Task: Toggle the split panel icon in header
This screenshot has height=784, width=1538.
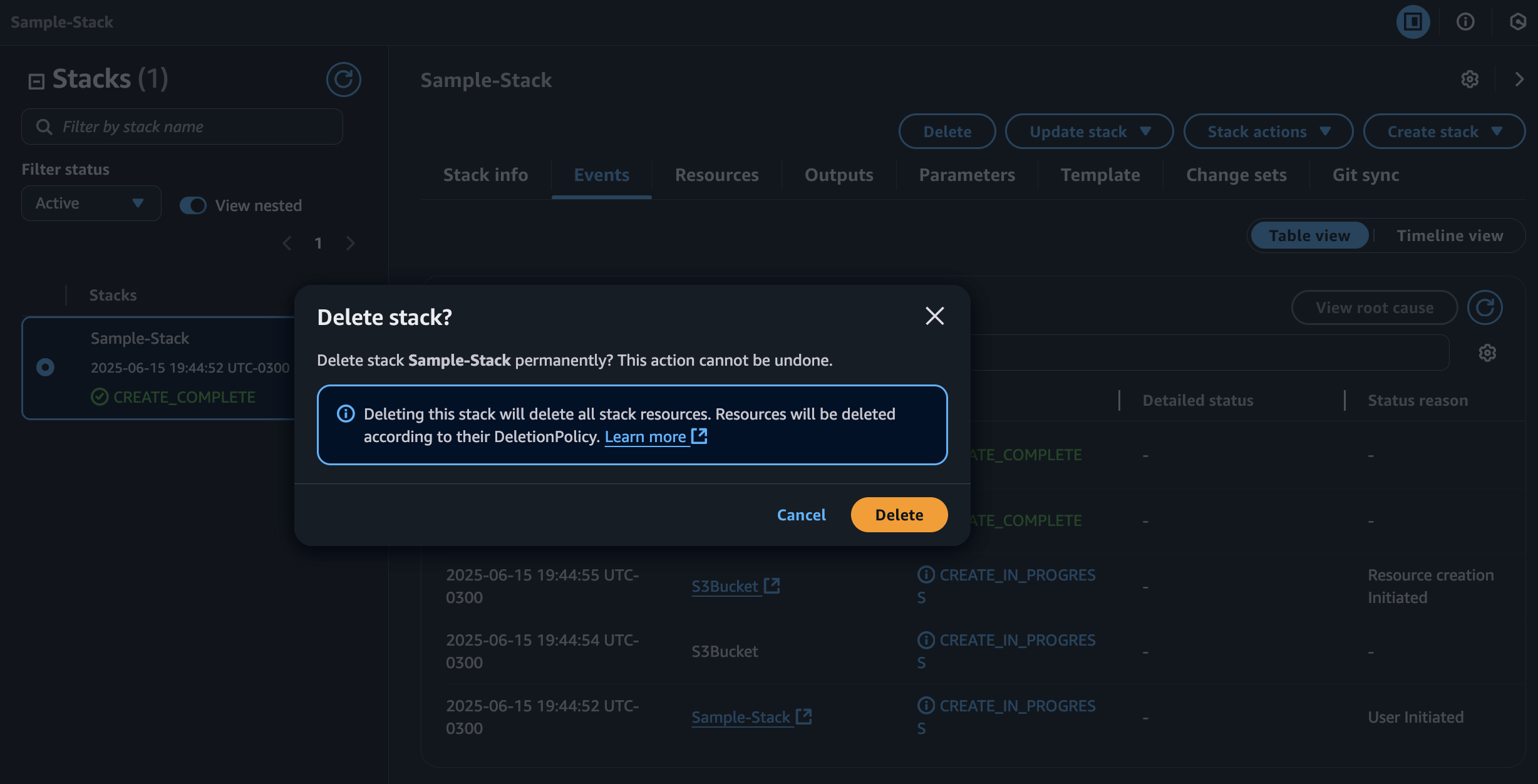Action: 1413,22
